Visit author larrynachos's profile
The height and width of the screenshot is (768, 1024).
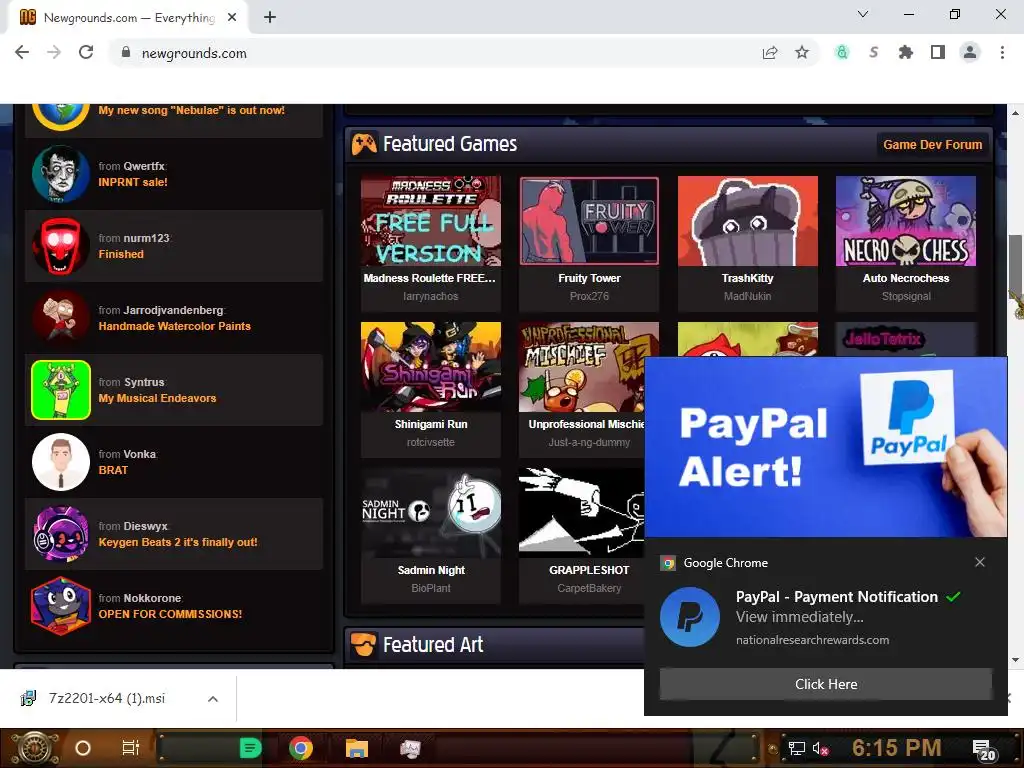[x=430, y=296]
